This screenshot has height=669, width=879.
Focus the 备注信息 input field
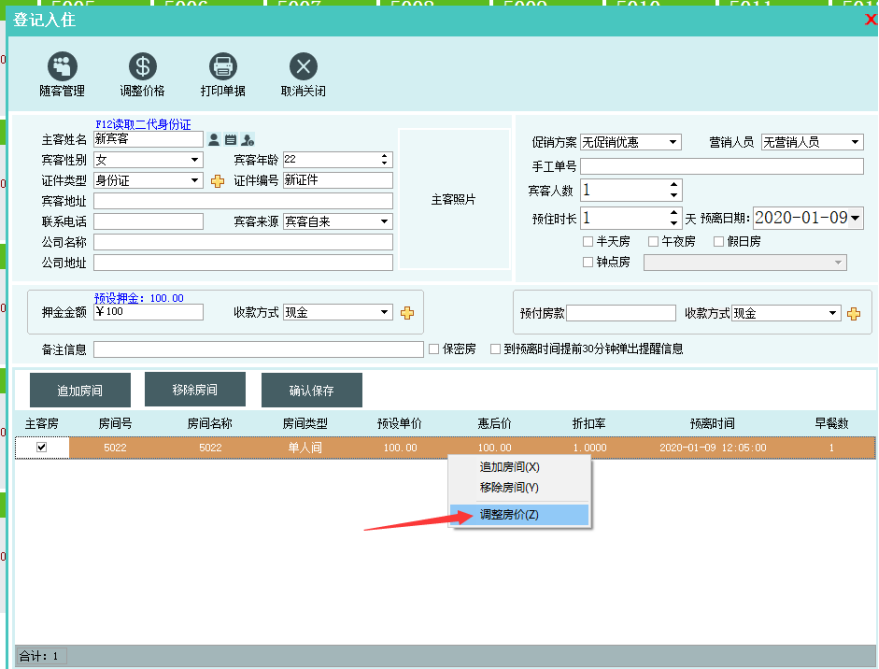258,349
